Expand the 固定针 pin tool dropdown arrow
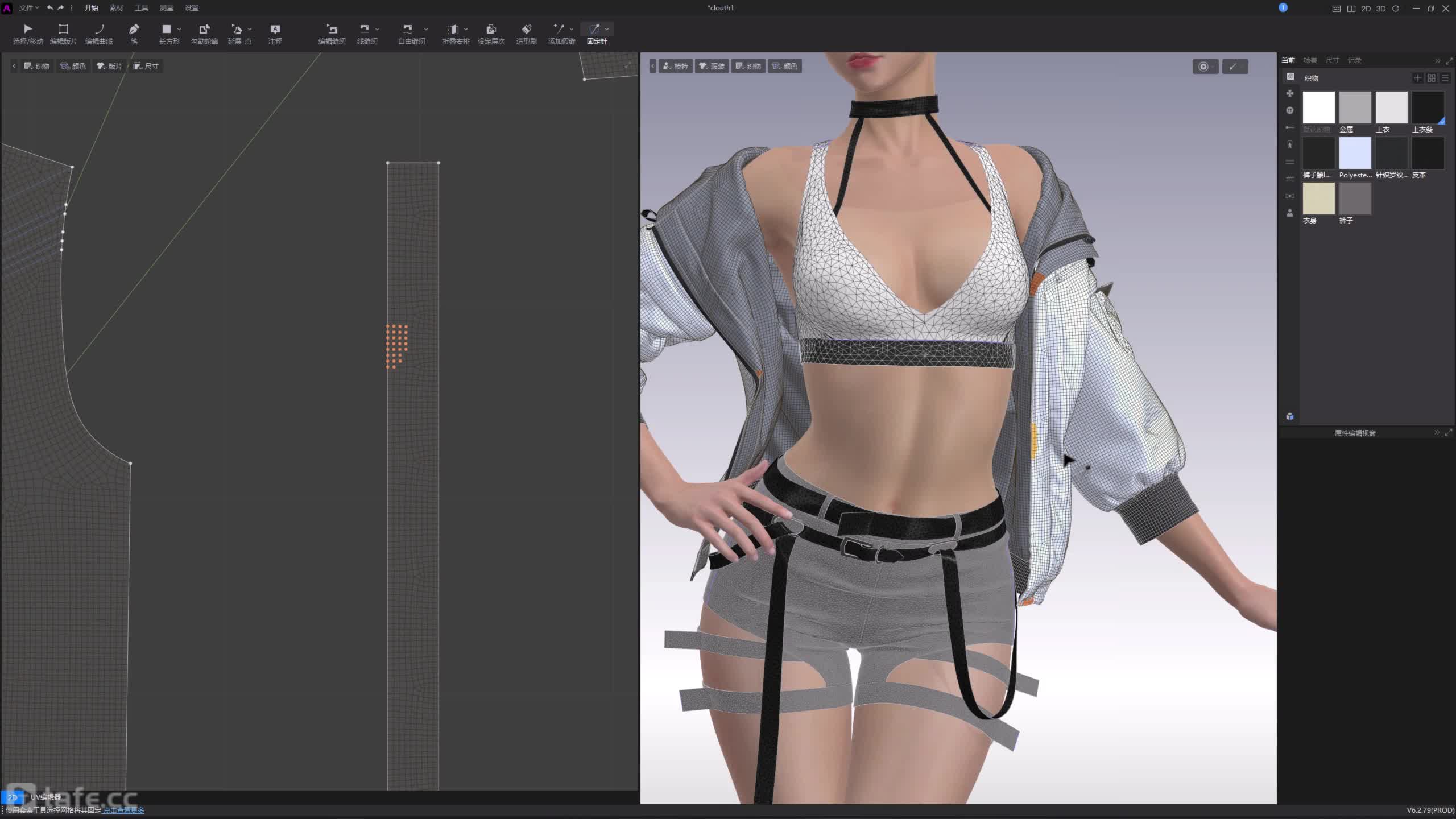Viewport: 1456px width, 819px height. [x=607, y=29]
